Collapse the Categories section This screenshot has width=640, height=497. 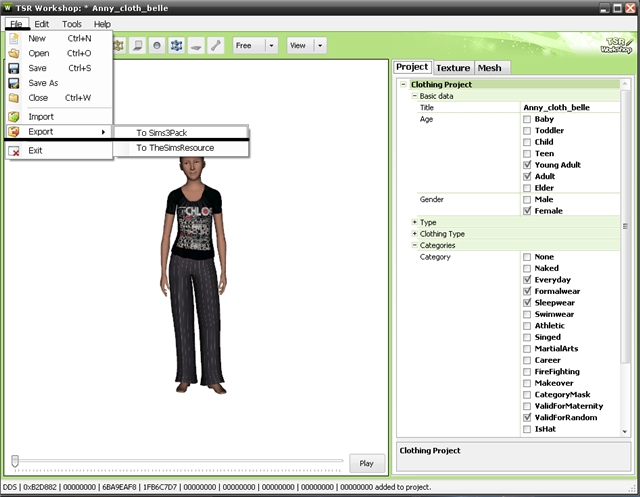coord(415,245)
